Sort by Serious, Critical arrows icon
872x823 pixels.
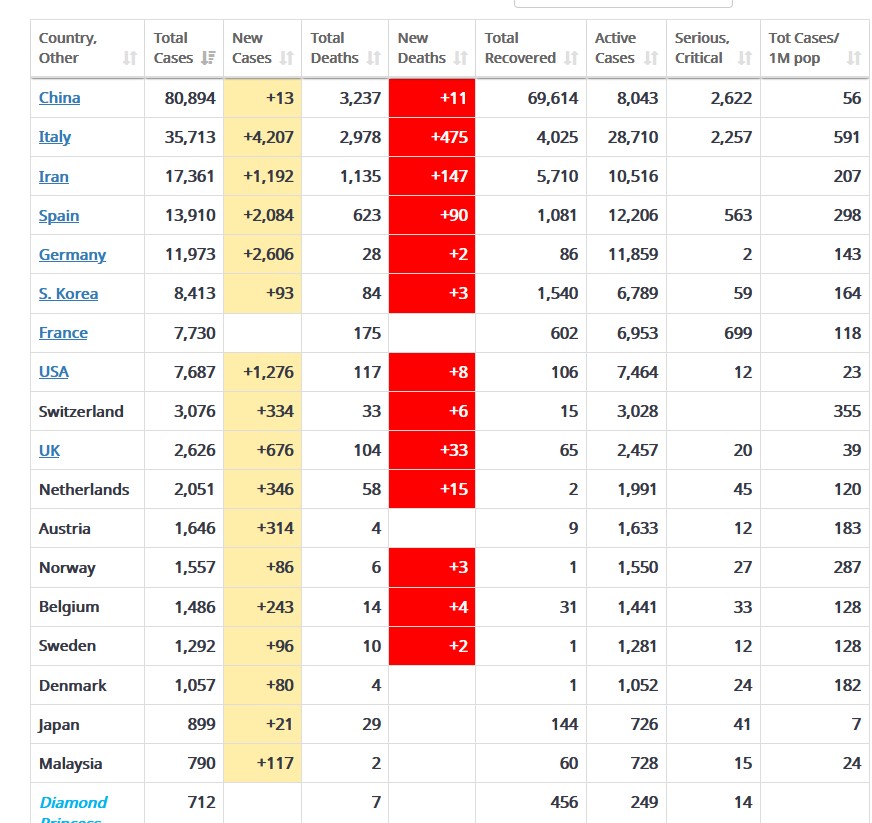point(744,59)
